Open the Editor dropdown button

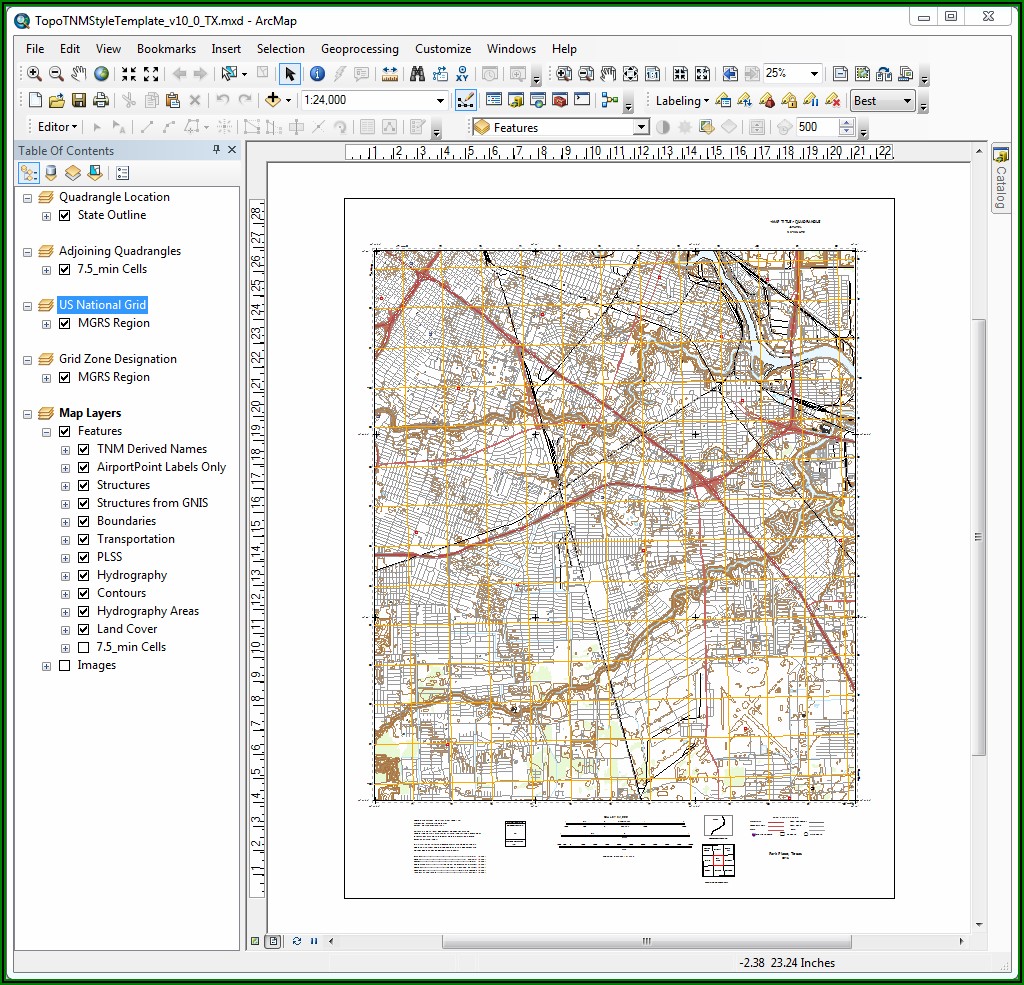coord(58,127)
